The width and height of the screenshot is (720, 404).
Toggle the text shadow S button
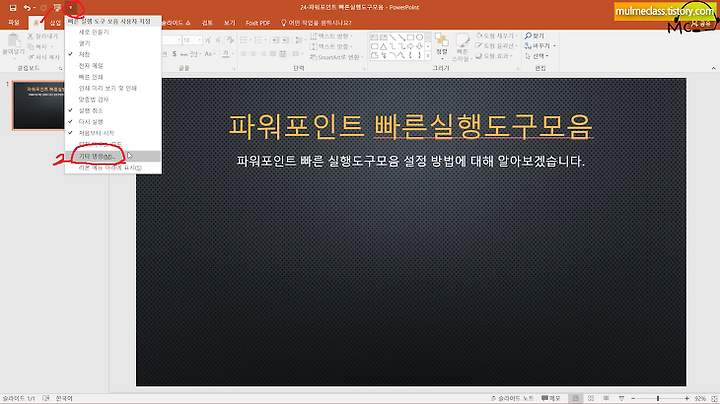174,54
